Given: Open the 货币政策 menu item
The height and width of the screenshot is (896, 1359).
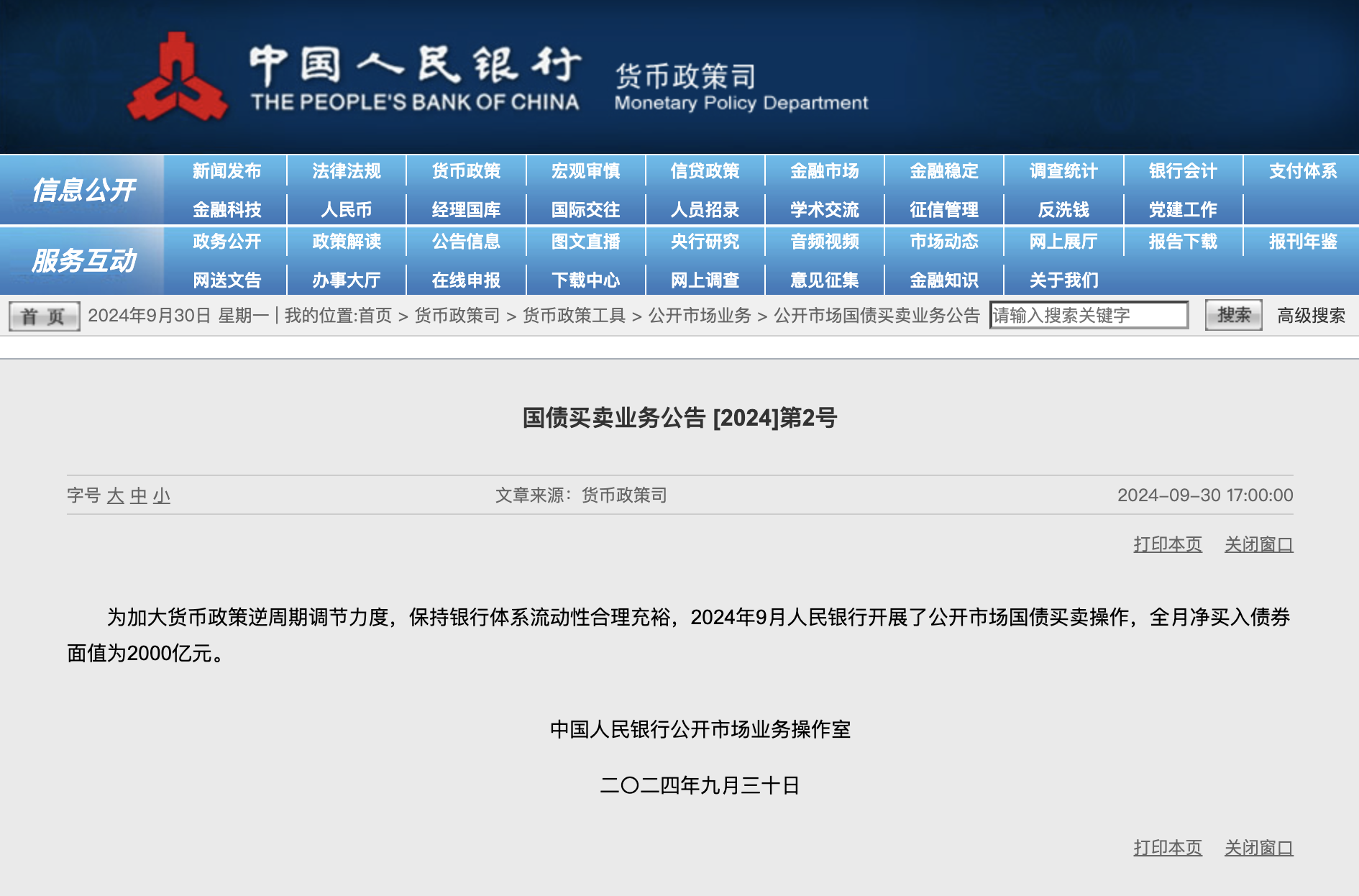Looking at the screenshot, I should 466,171.
